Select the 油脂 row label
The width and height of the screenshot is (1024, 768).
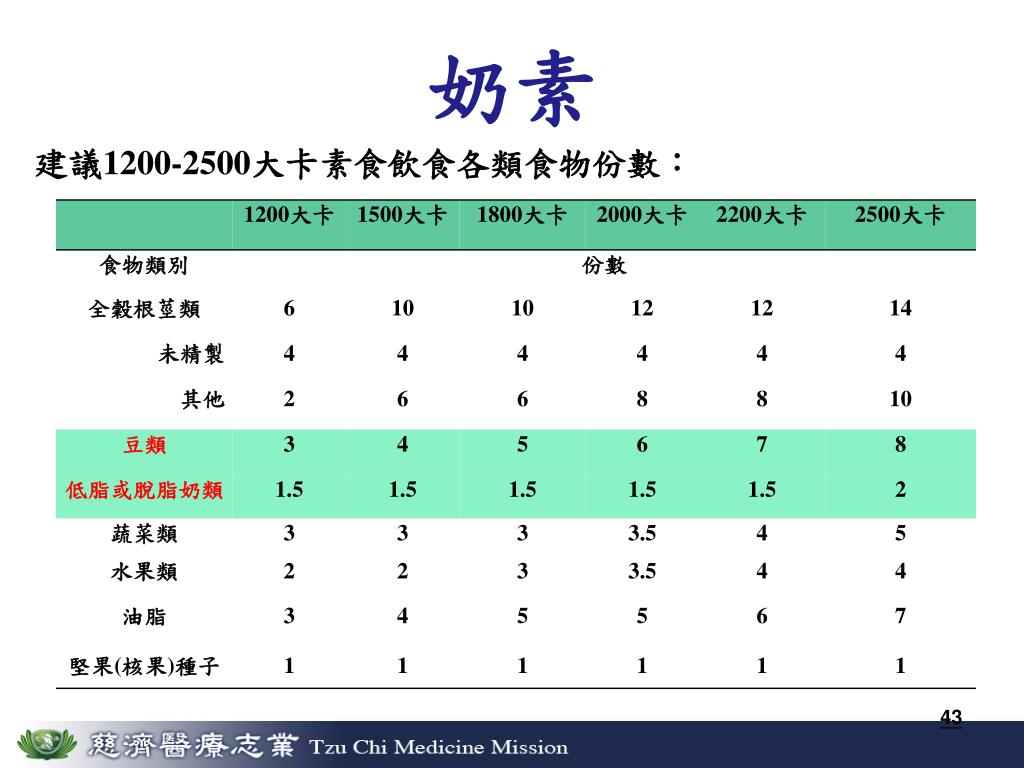(144, 616)
